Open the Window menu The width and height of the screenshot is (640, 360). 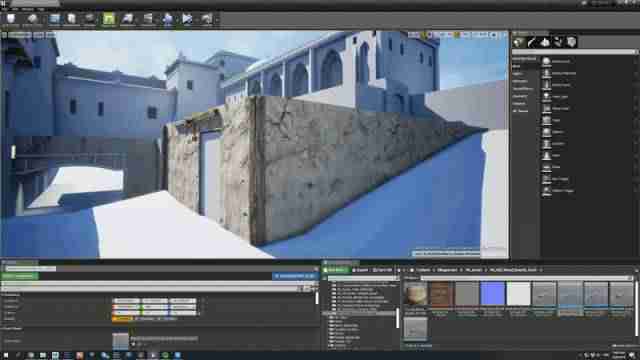click(x=27, y=9)
